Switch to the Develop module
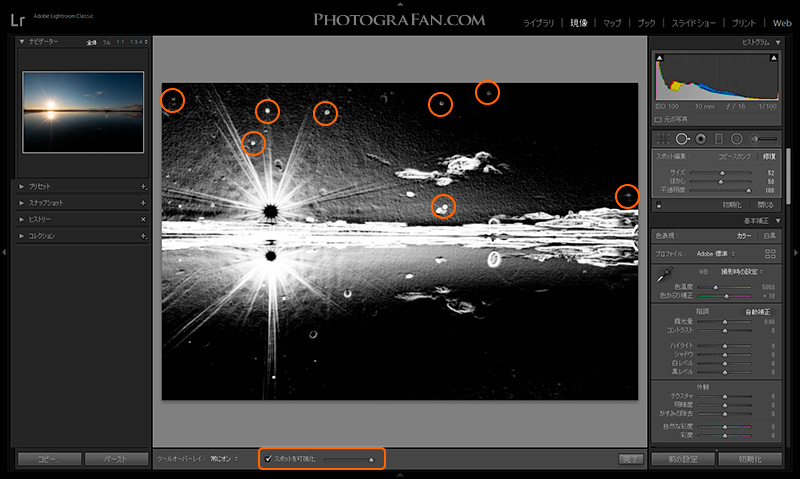 pos(579,23)
